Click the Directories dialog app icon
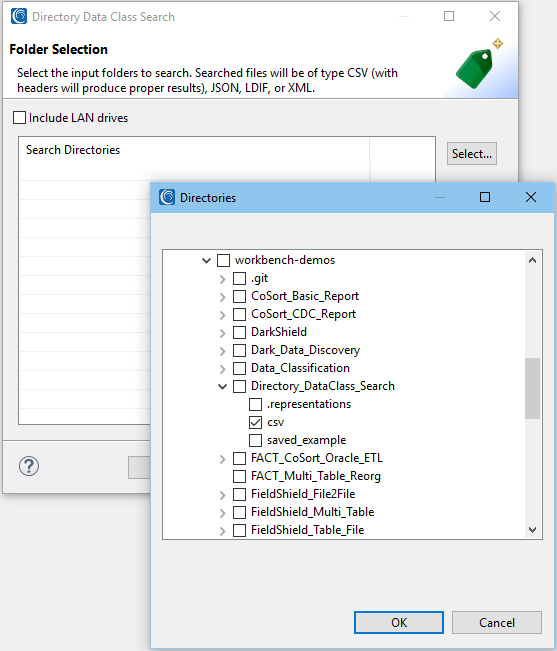This screenshot has height=651, width=557. (x=167, y=197)
